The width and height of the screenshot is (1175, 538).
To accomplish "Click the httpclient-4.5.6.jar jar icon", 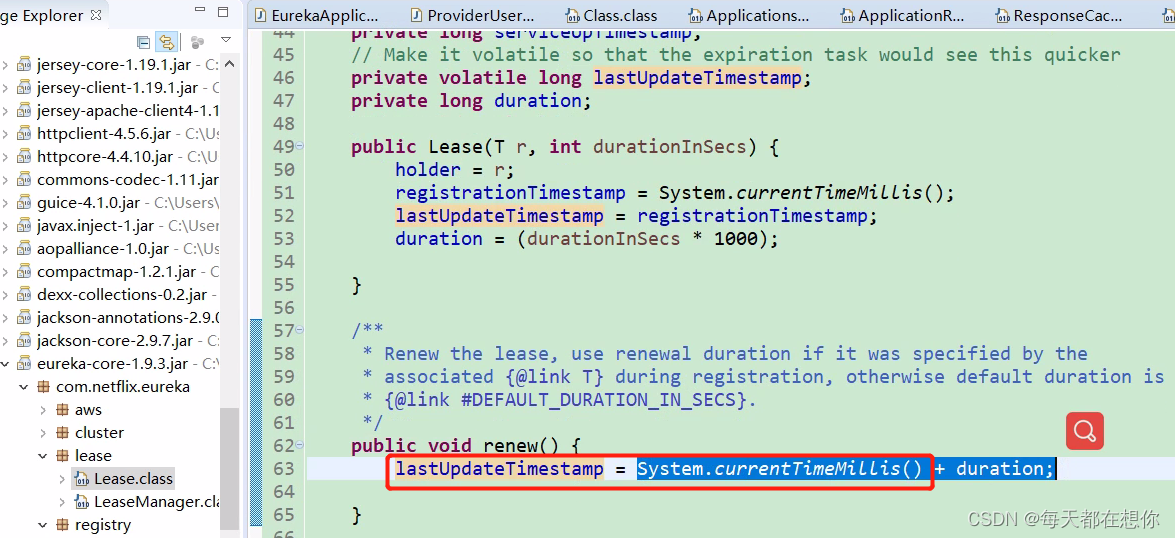I will coord(25,134).
